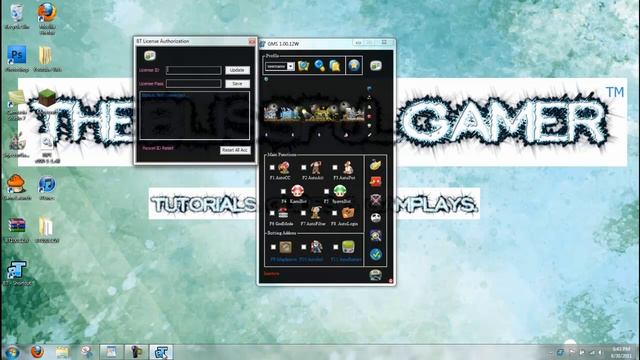Click the magnifier search icon in Profile

point(320,66)
